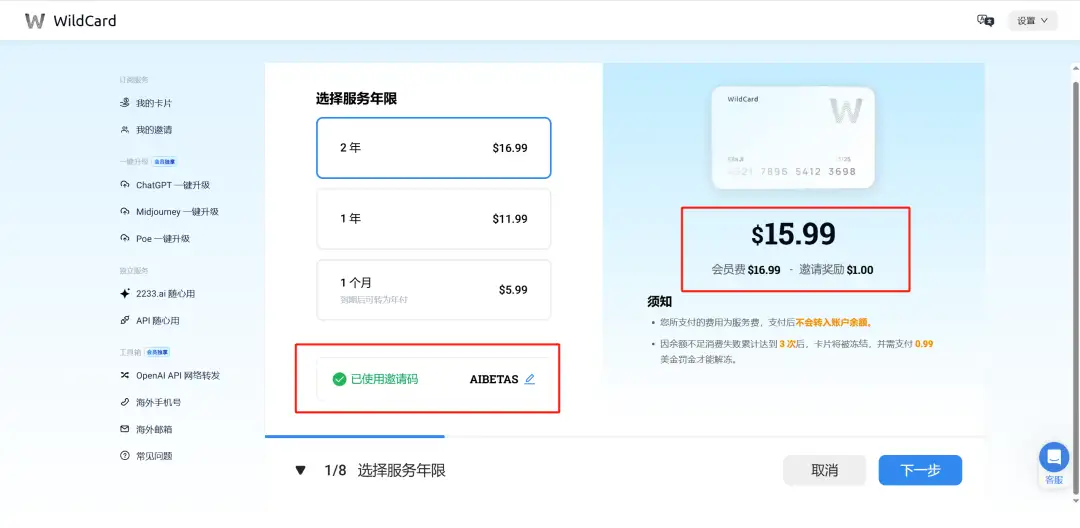Edit invite code AIBETAS pencil icon
Image resolution: width=1080 pixels, height=528 pixels.
[530, 379]
